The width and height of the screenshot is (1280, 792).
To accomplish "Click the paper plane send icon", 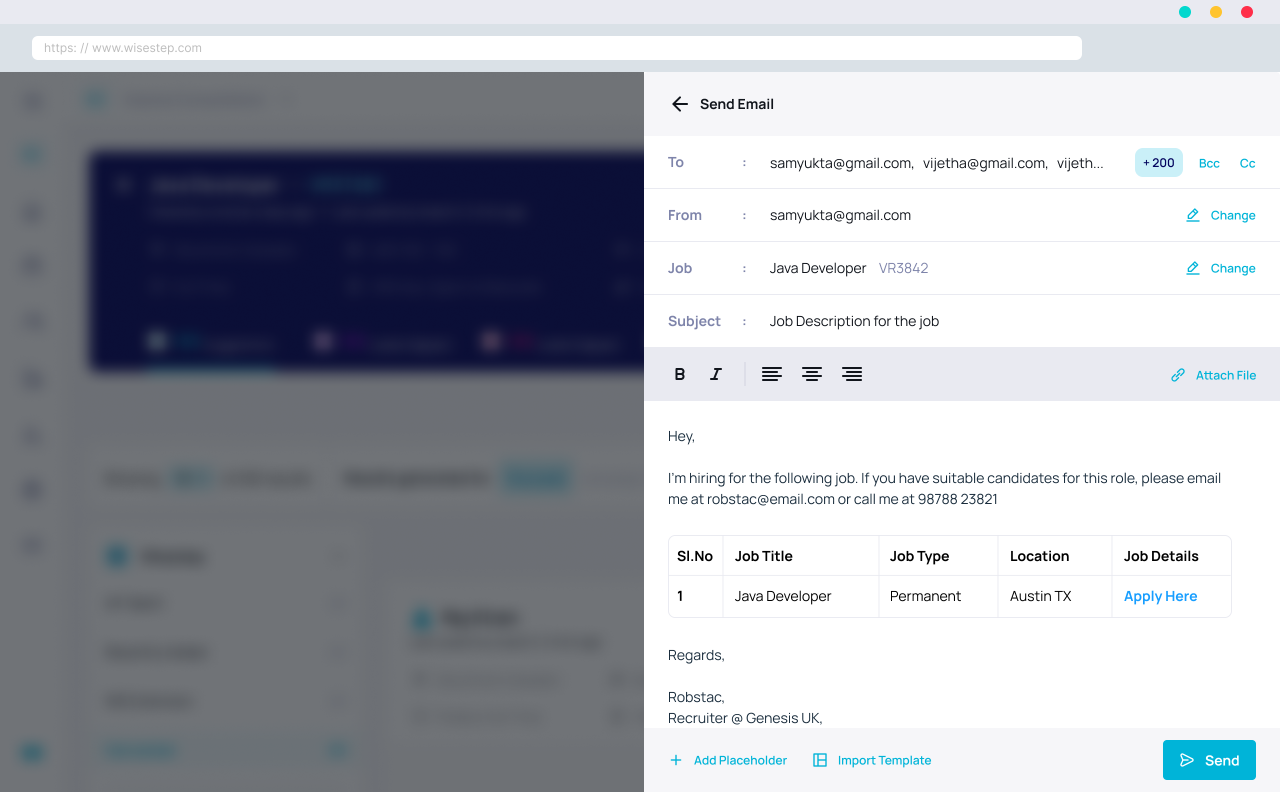I will [1187, 760].
